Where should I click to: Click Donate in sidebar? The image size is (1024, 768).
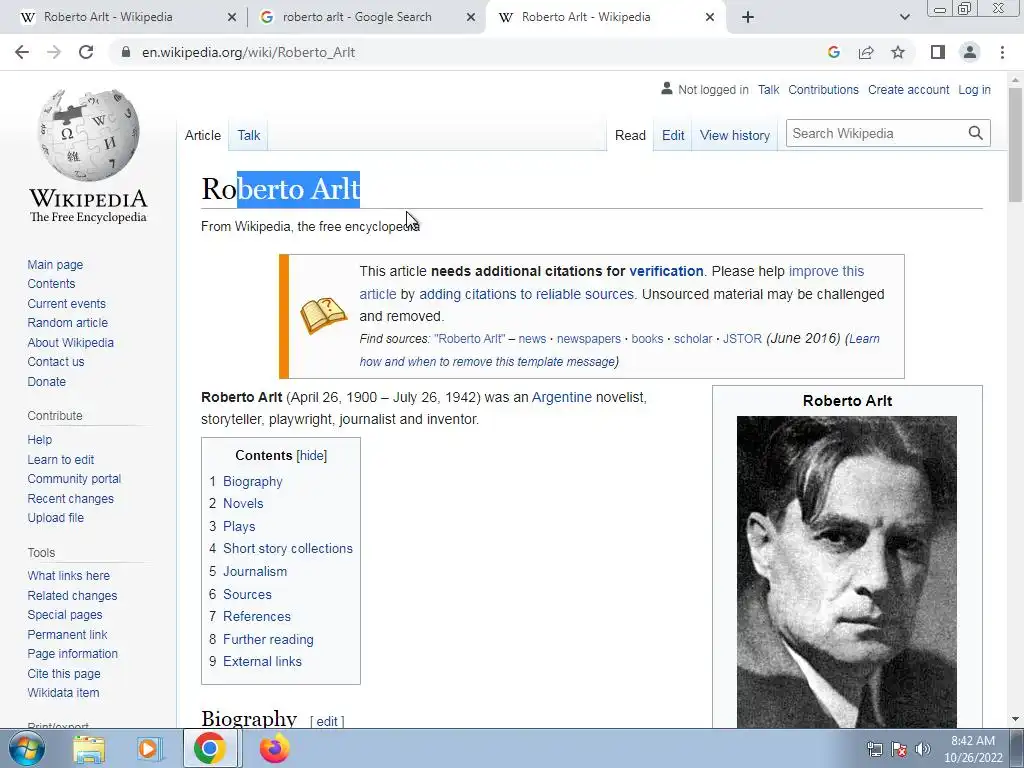point(46,381)
